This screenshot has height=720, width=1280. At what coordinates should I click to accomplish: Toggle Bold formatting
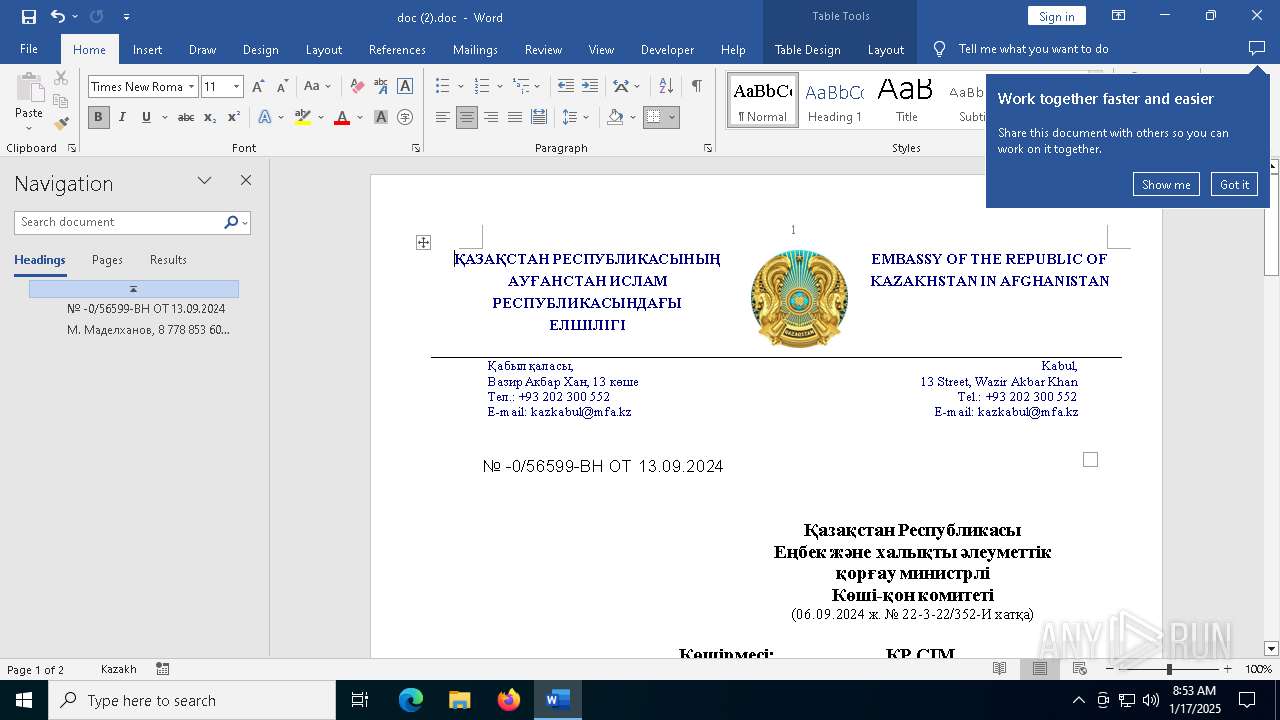pos(98,117)
